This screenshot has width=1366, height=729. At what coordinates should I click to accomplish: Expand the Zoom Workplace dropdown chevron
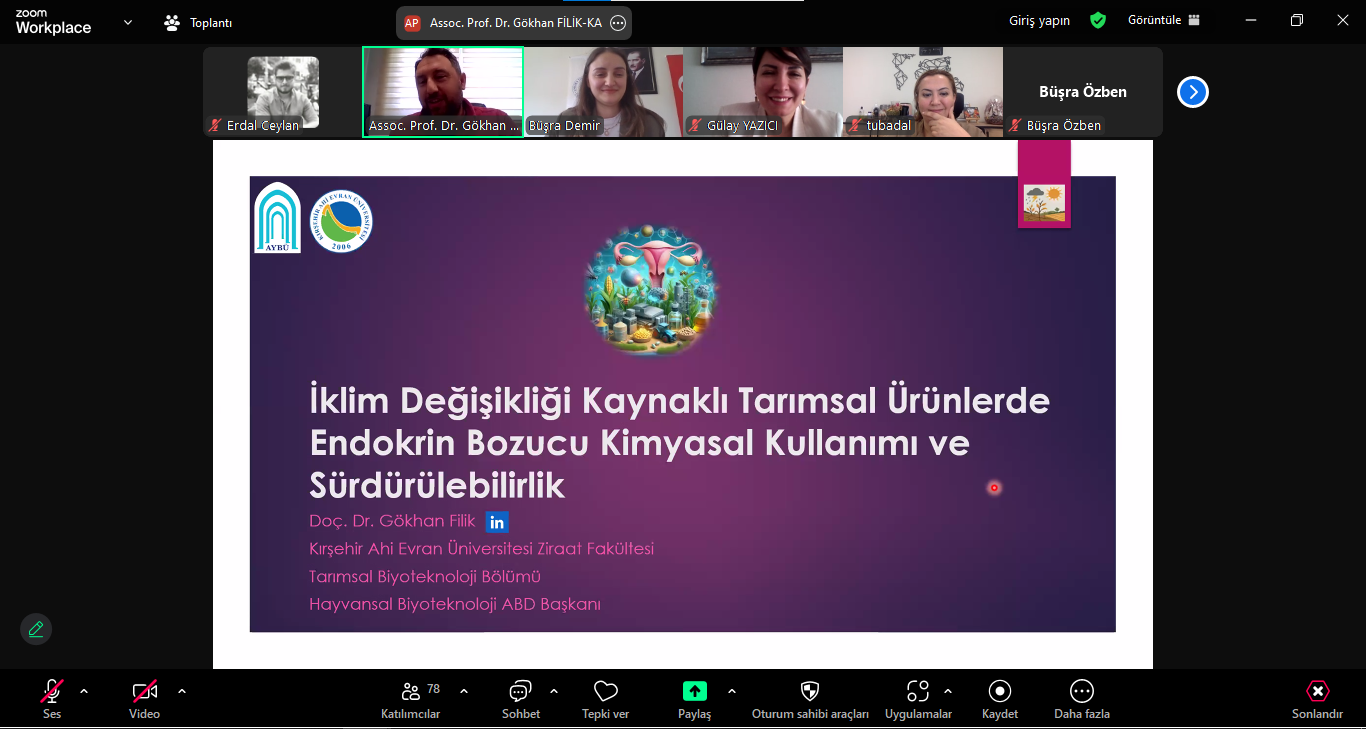(128, 22)
